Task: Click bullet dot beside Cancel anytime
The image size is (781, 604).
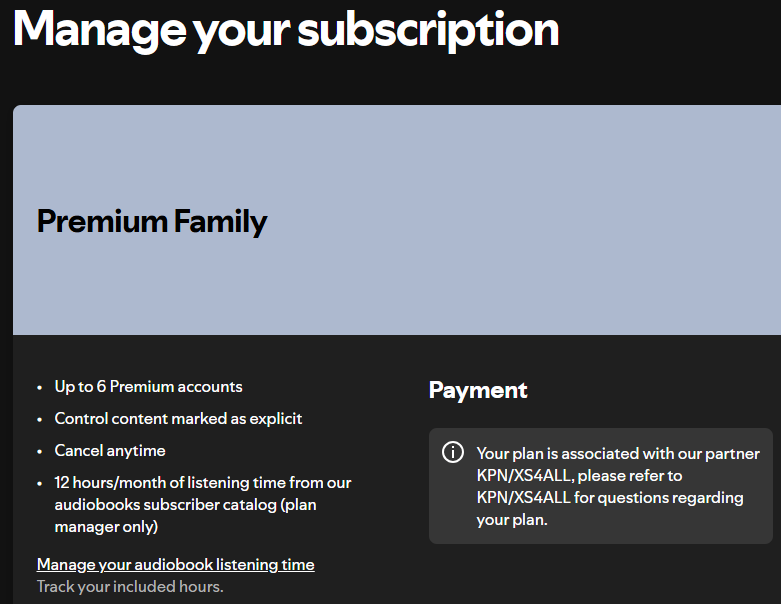Action: coord(40,452)
